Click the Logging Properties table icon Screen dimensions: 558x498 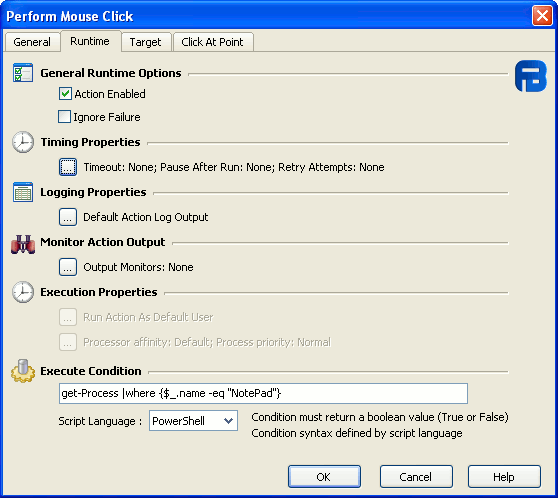click(x=23, y=192)
